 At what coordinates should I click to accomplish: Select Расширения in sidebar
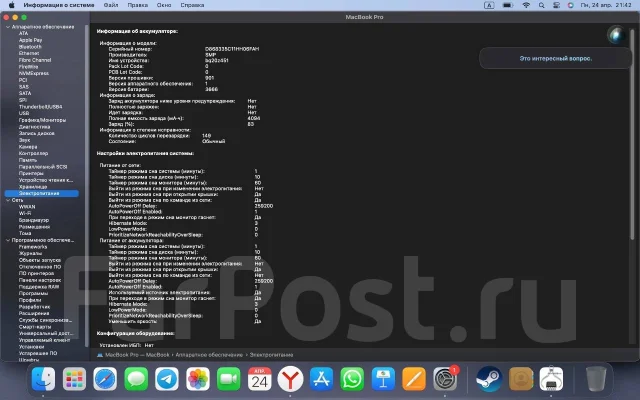tap(34, 313)
